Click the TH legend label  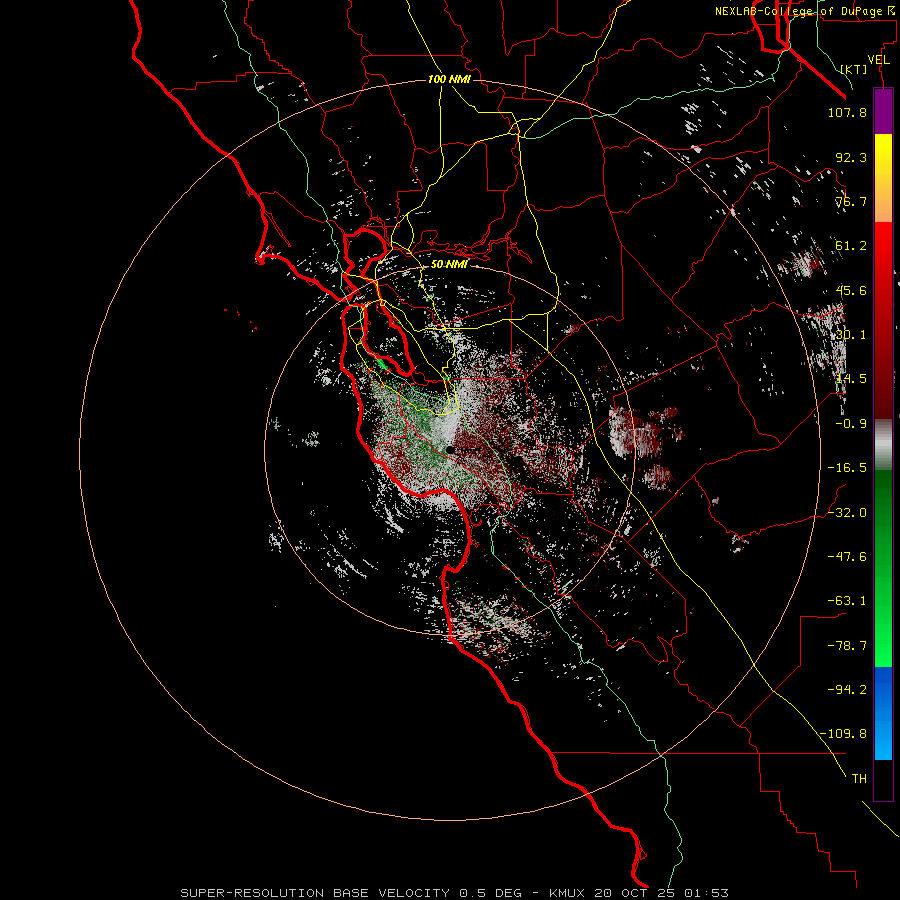pos(859,778)
